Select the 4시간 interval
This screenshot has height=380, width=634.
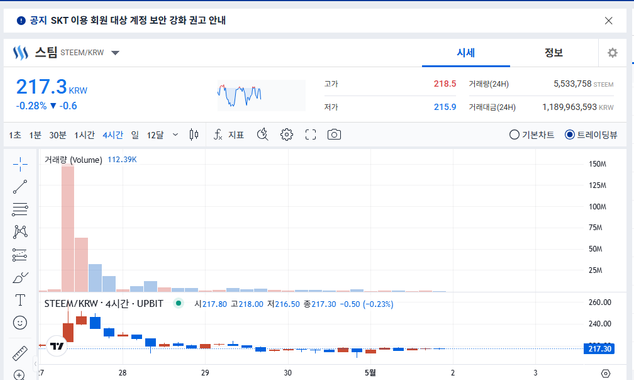point(113,135)
